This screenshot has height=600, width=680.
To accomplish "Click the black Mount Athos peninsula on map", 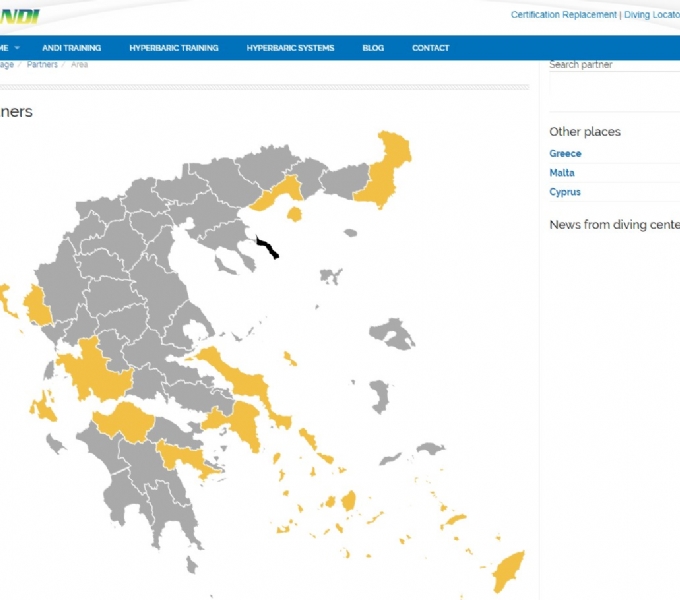I will [266, 247].
